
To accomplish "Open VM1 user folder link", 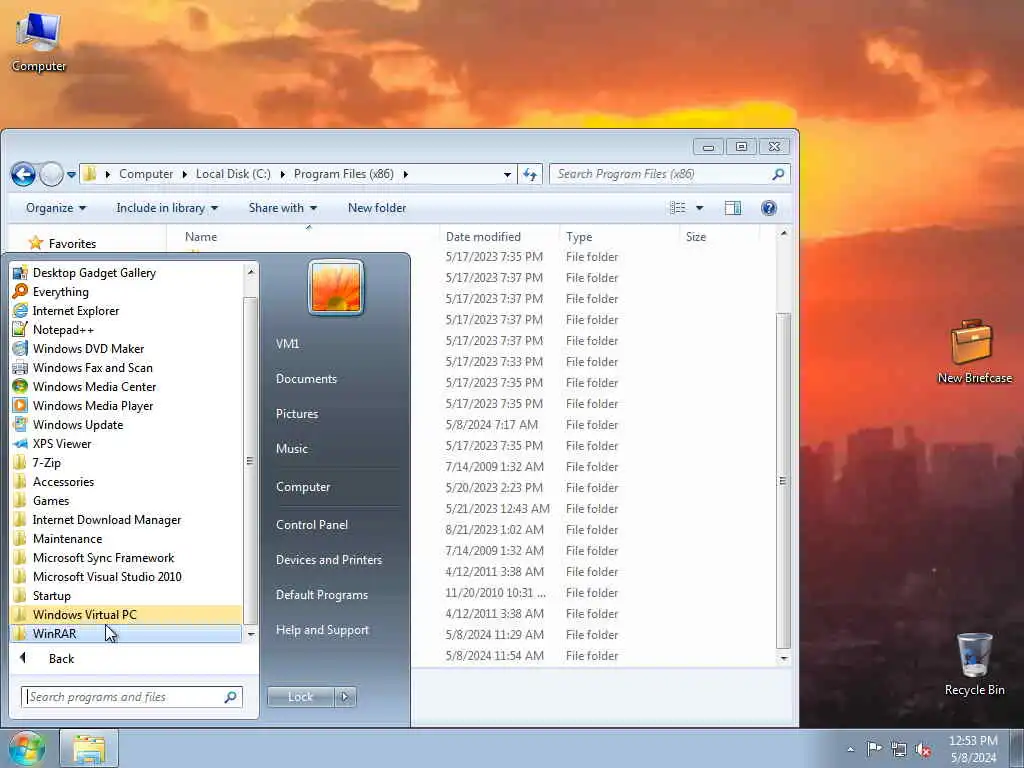I will [x=287, y=344].
